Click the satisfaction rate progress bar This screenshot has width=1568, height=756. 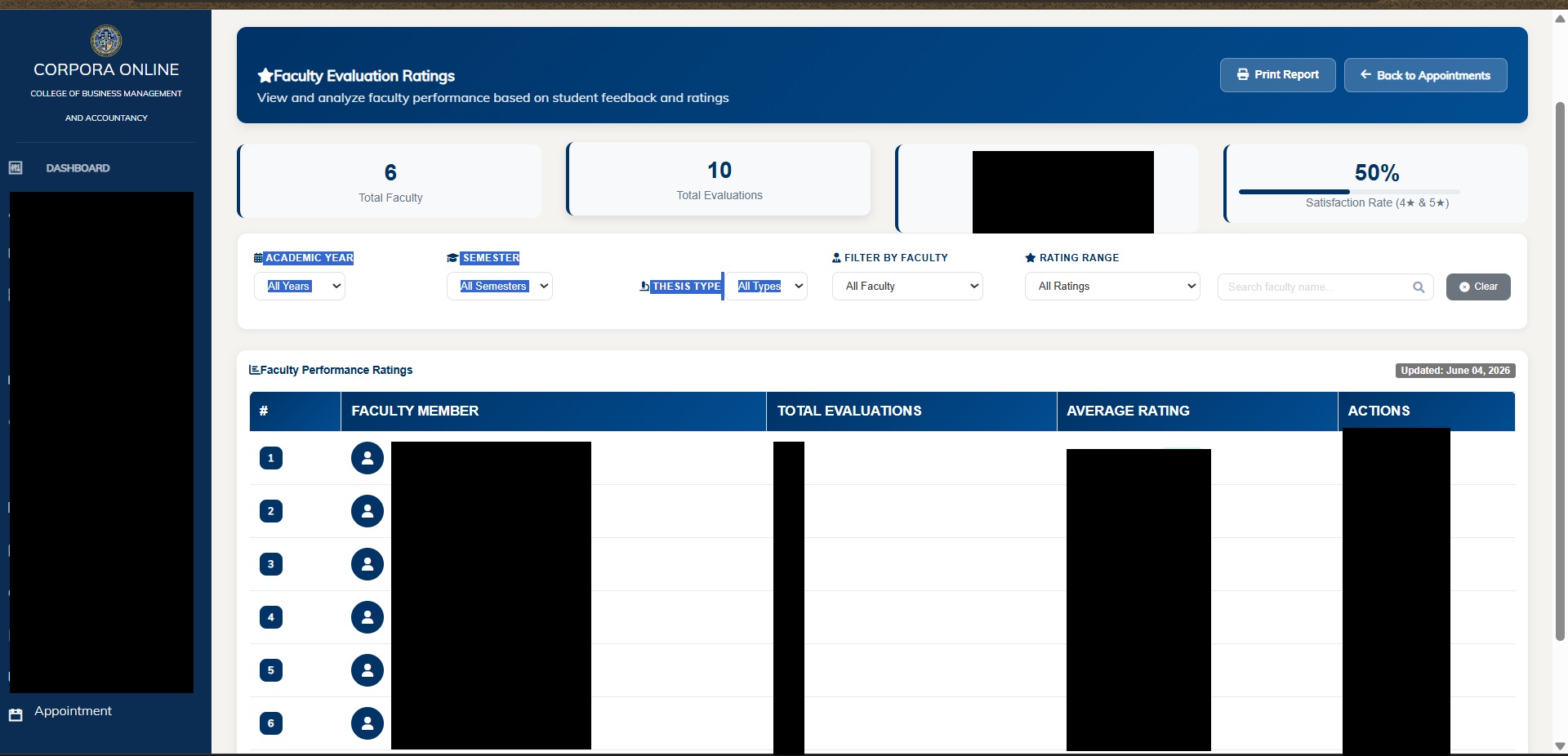(1349, 192)
